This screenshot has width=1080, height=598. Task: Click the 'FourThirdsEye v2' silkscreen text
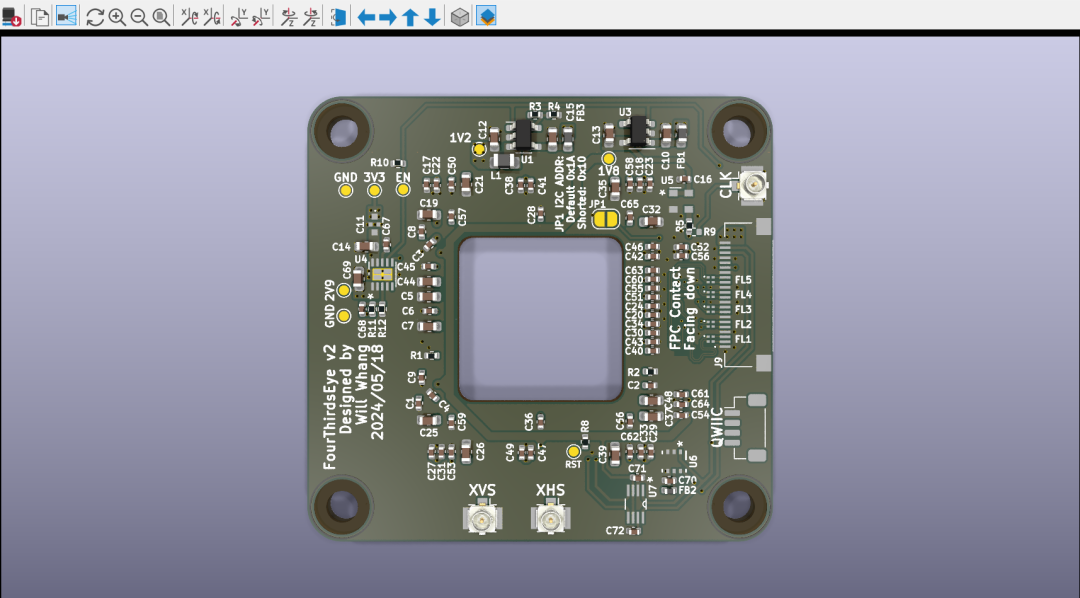pos(330,406)
